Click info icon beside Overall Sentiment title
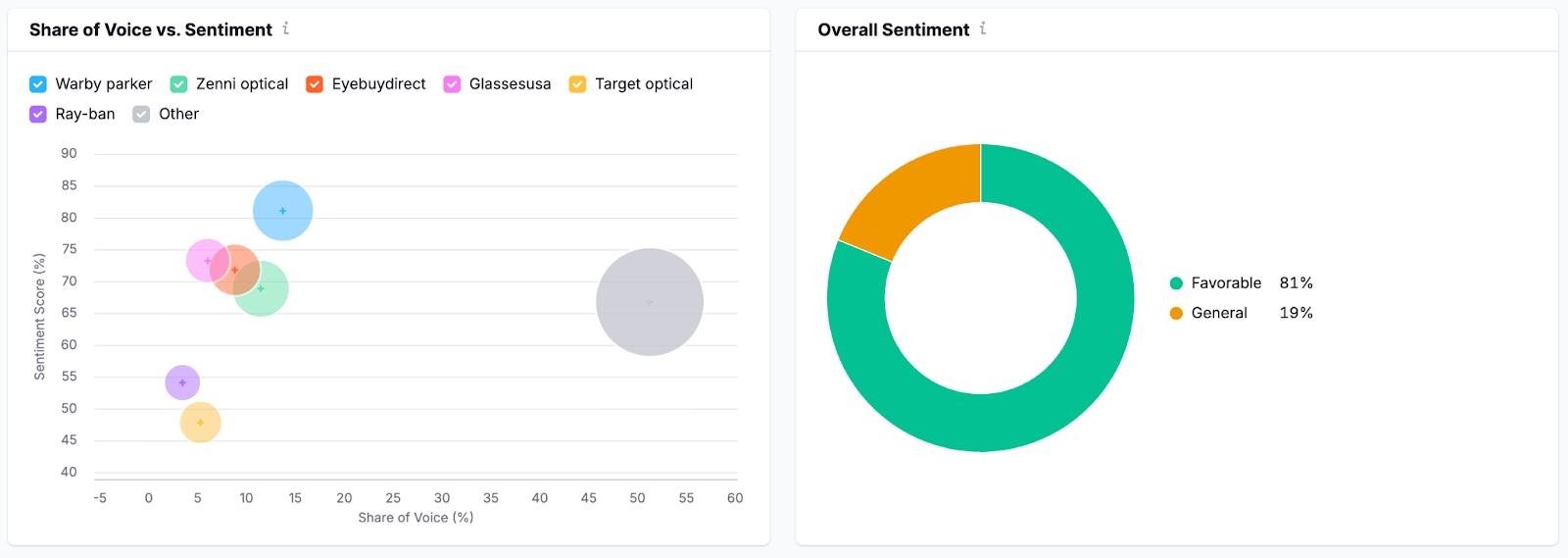 [x=983, y=28]
